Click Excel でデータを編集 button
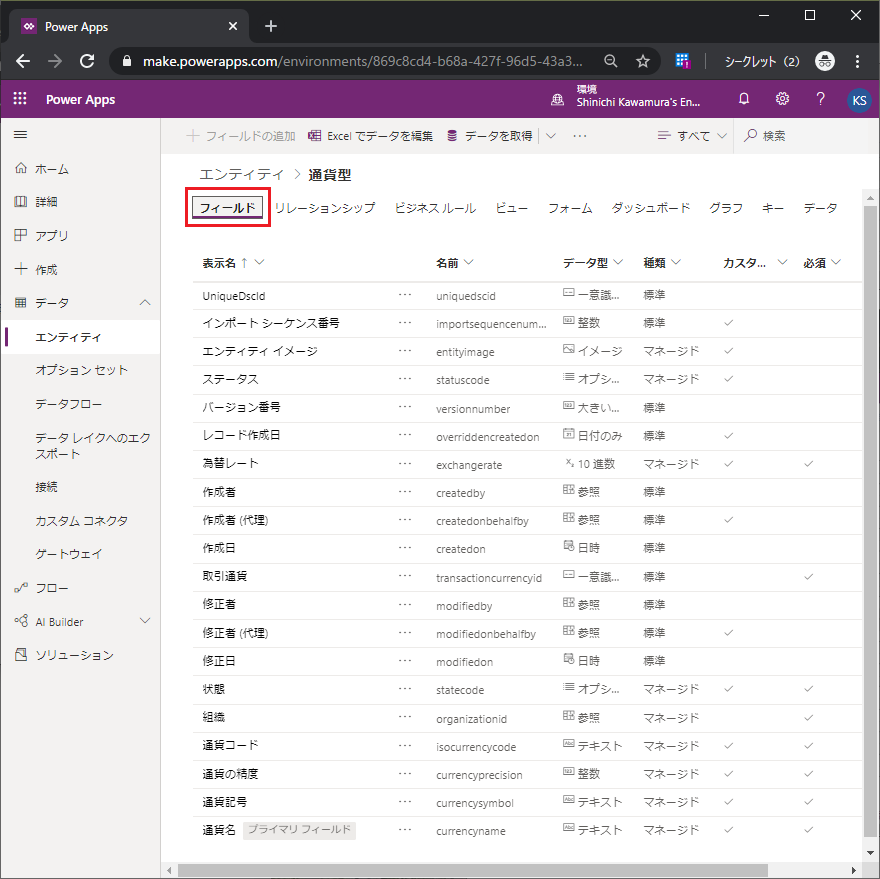 370,136
